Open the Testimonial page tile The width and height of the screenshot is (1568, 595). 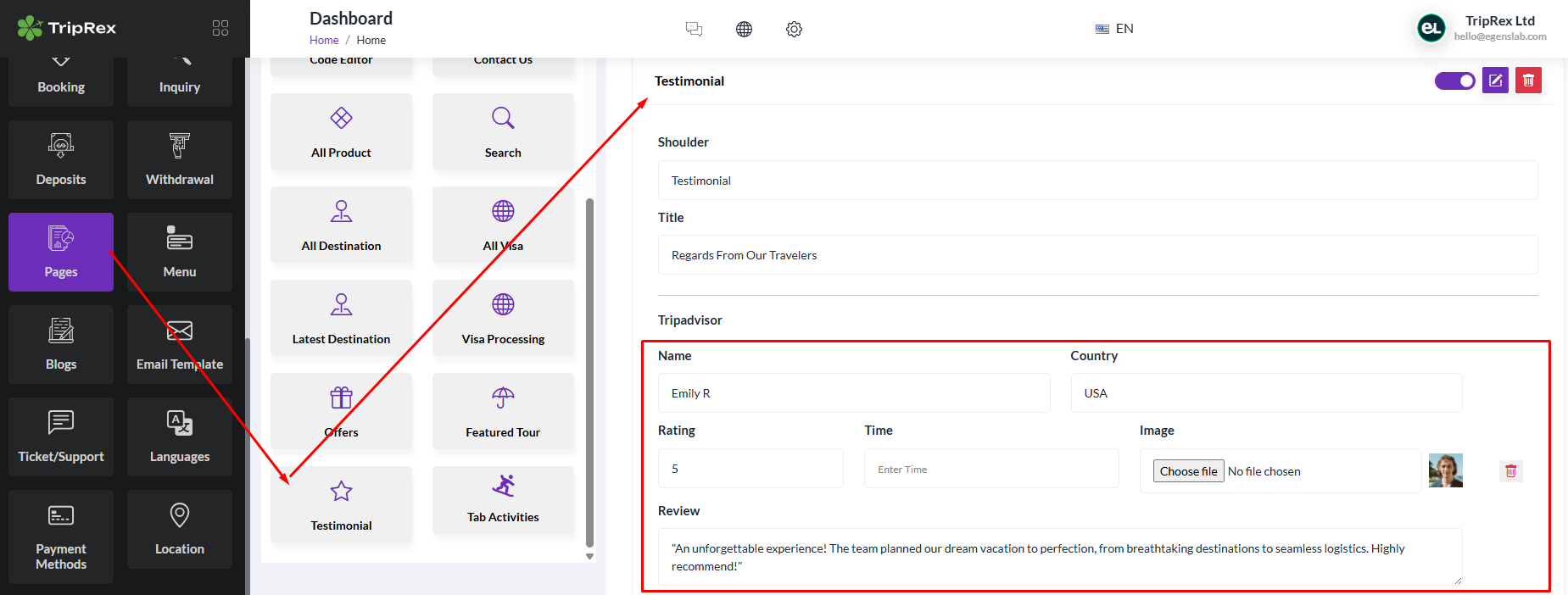[341, 504]
